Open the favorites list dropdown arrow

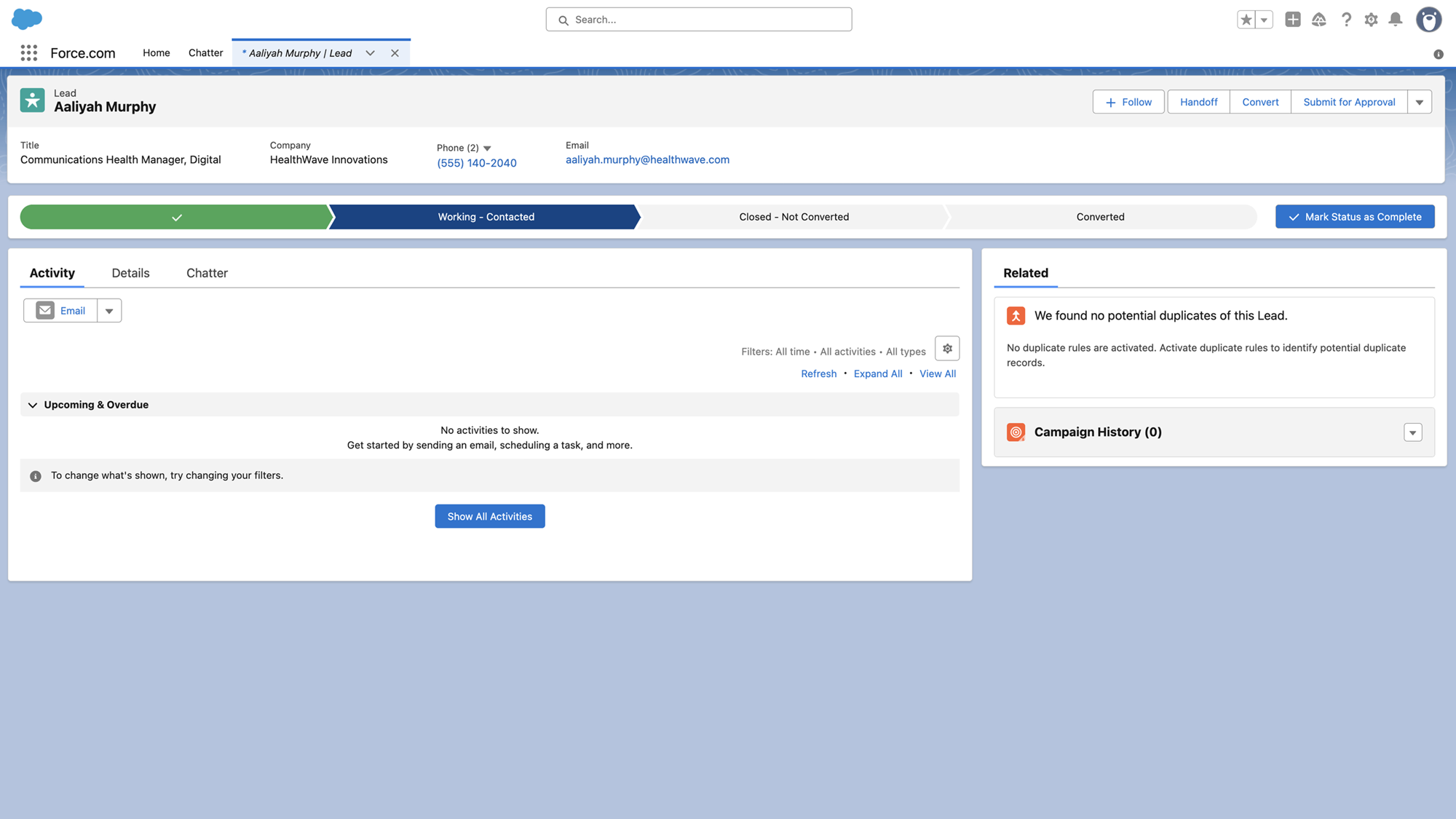[1265, 20]
